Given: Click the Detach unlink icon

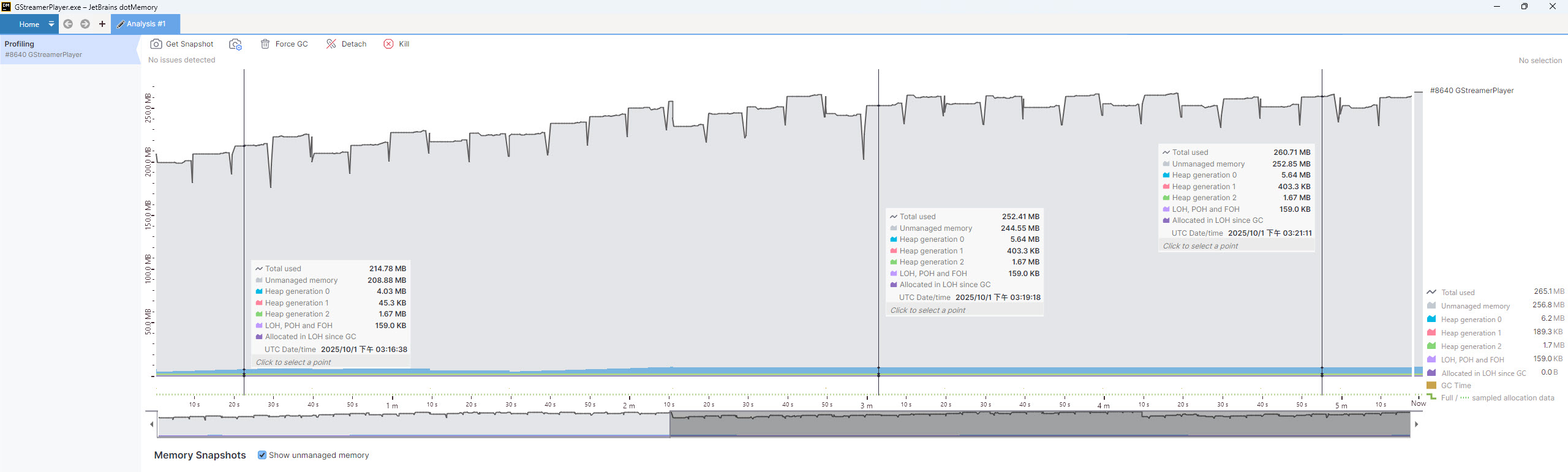Looking at the screenshot, I should pos(331,44).
